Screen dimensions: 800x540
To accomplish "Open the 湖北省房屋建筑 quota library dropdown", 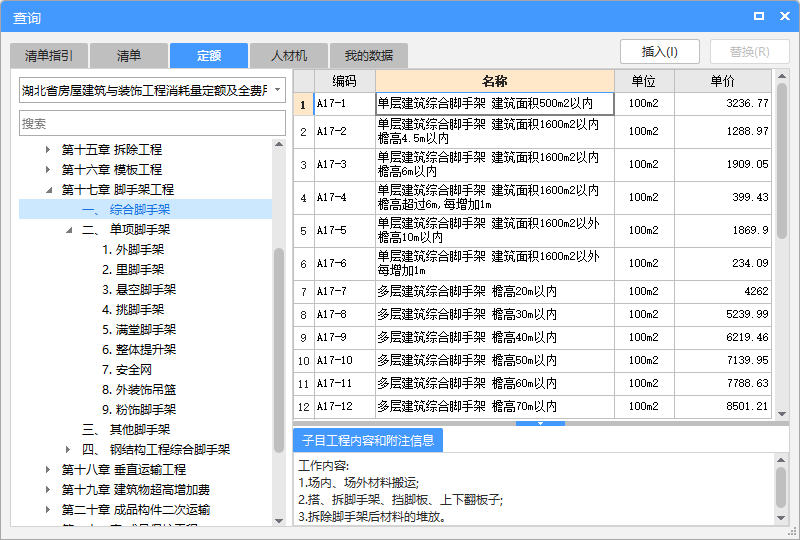I will pos(277,90).
